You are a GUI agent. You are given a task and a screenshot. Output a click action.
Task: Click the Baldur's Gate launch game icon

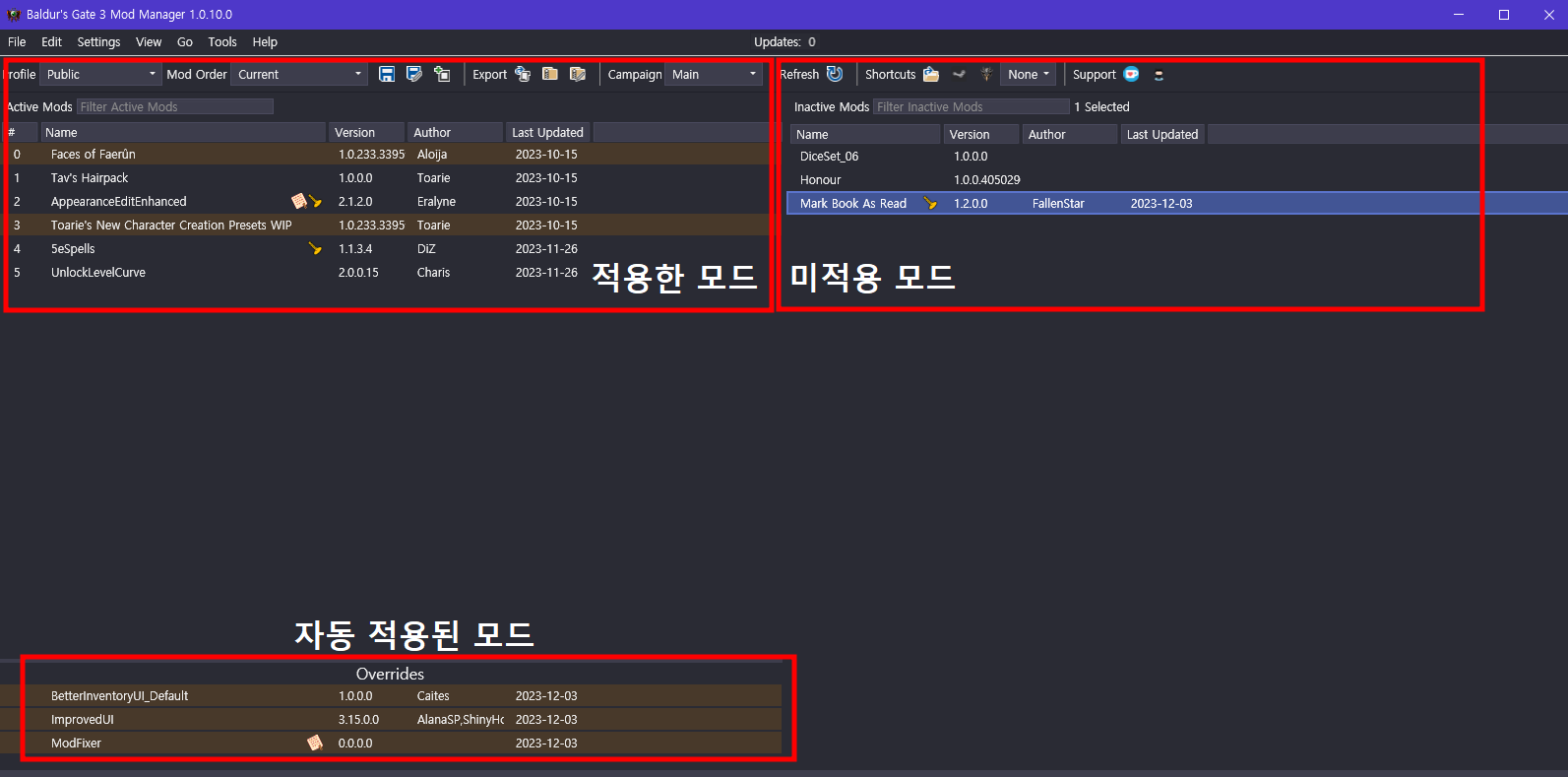pyautogui.click(x=986, y=74)
